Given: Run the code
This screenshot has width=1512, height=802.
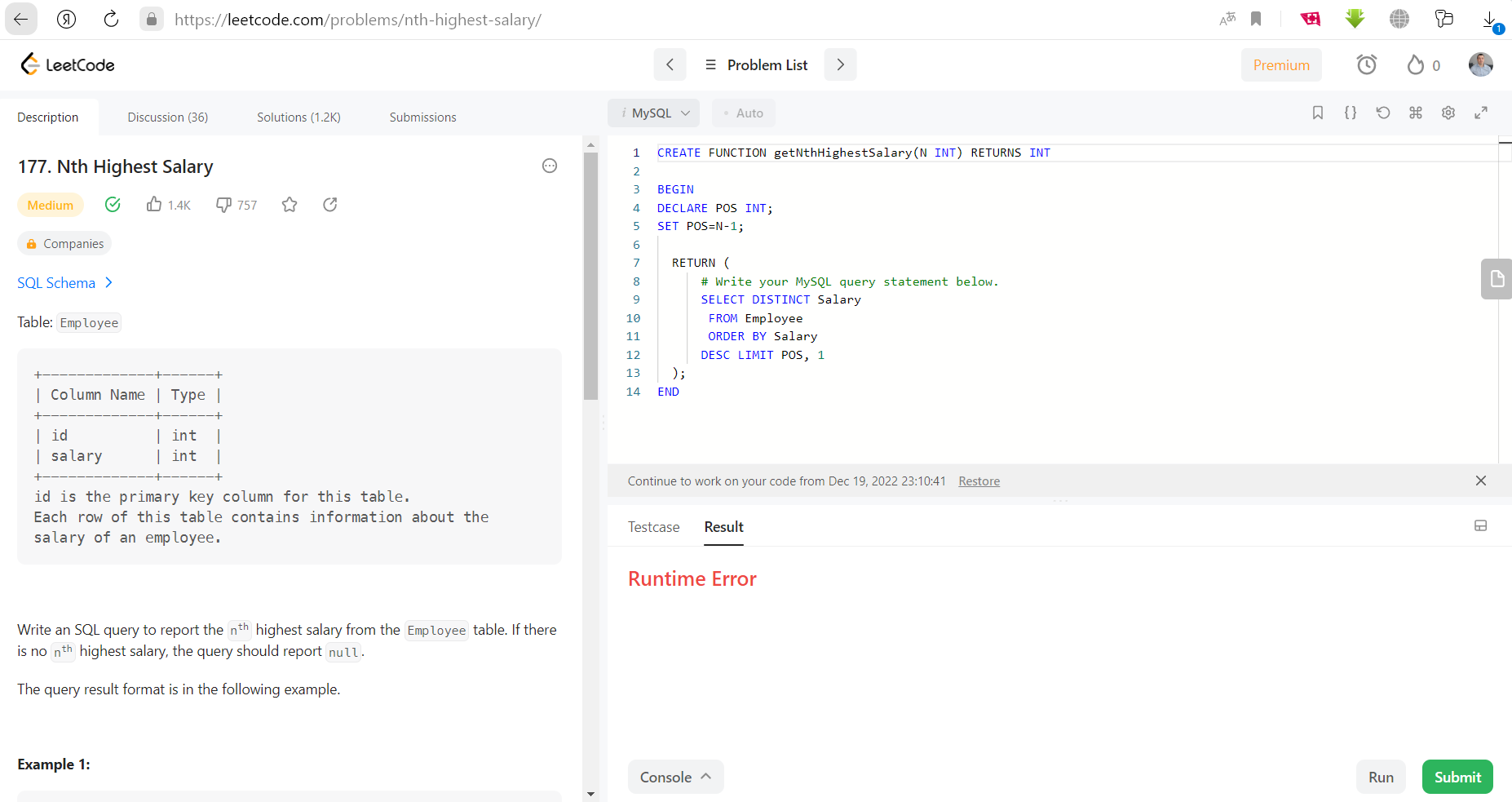Looking at the screenshot, I should coord(1381,778).
